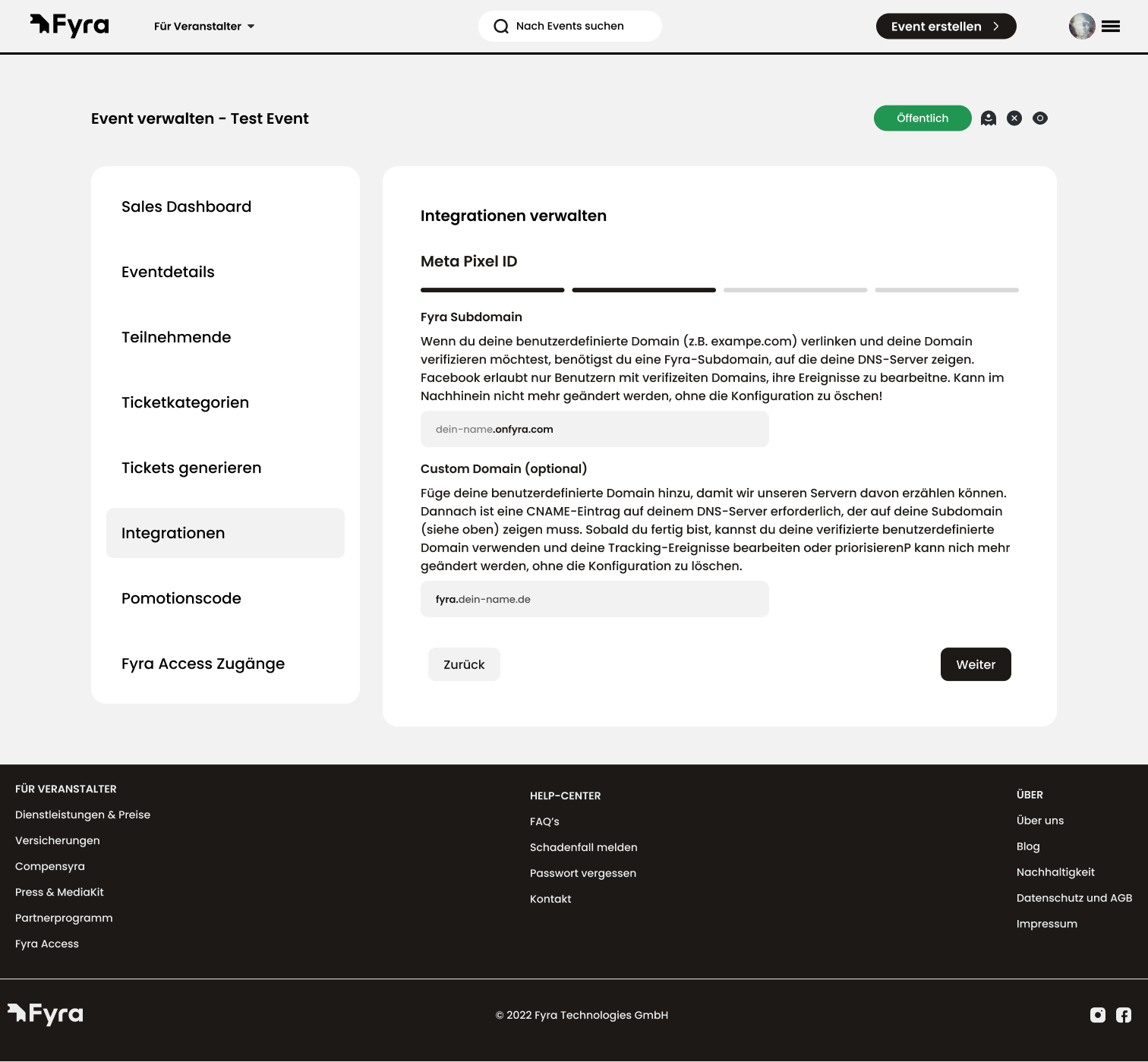Click Event verwalten - Test Event title
This screenshot has width=1148, height=1062.
coord(200,118)
